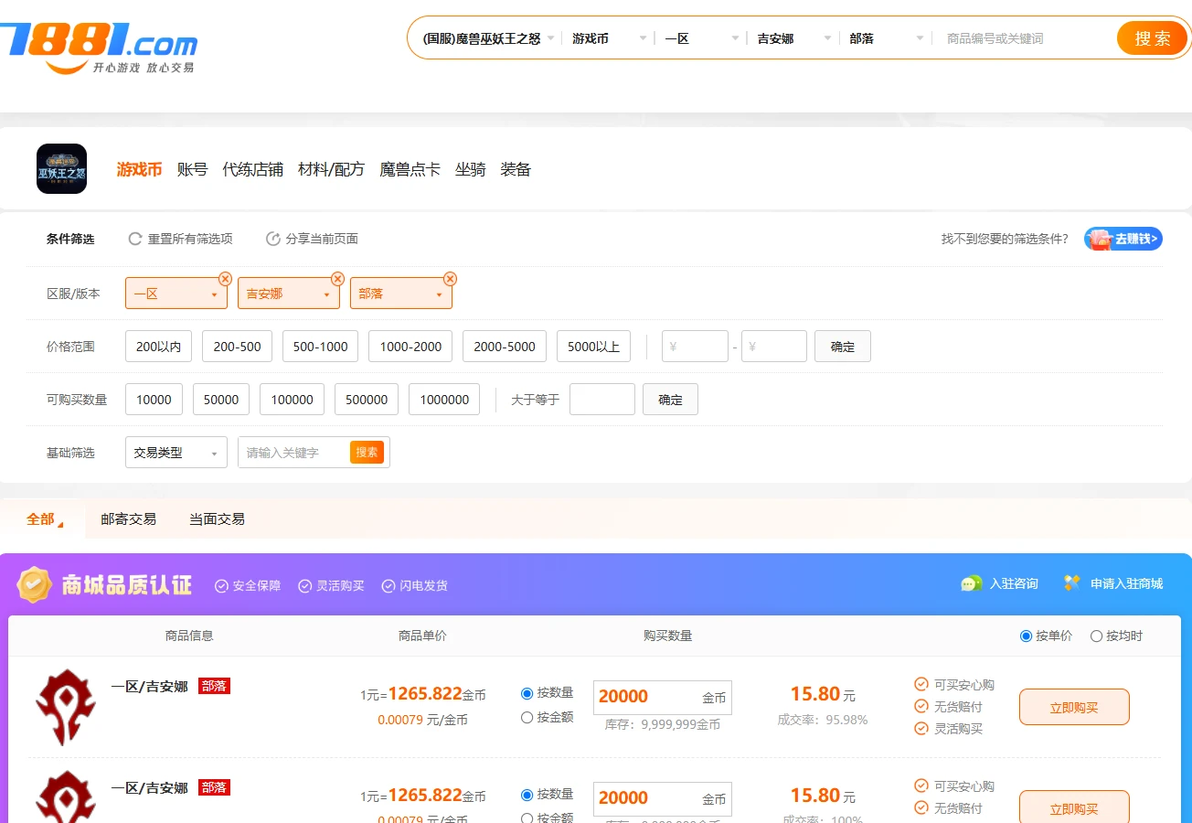Click the orange 搜索 button at top
This screenshot has width=1192, height=823.
coord(1152,38)
